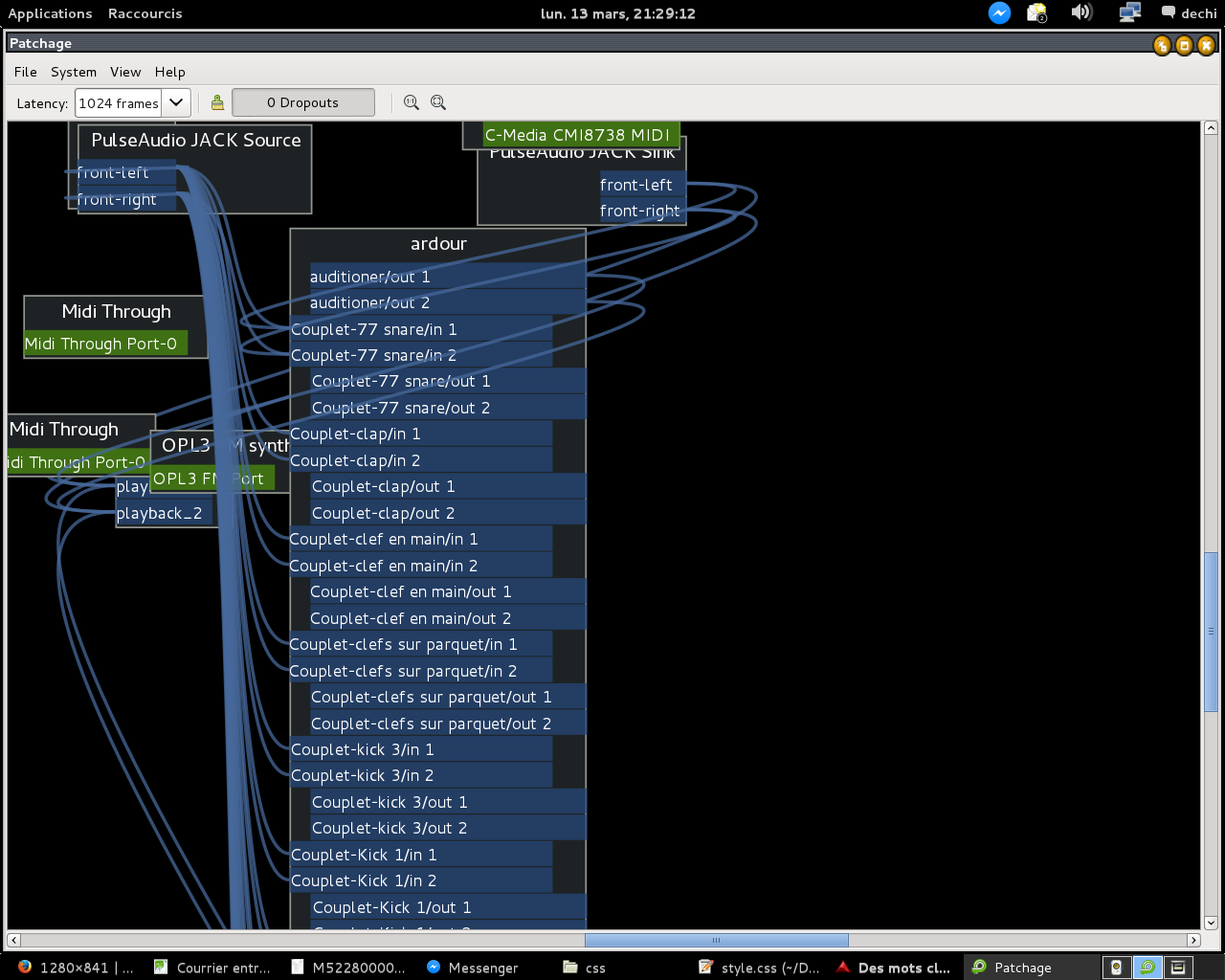Open the Applications menu in the top panel
This screenshot has width=1225, height=980.
coord(50,13)
